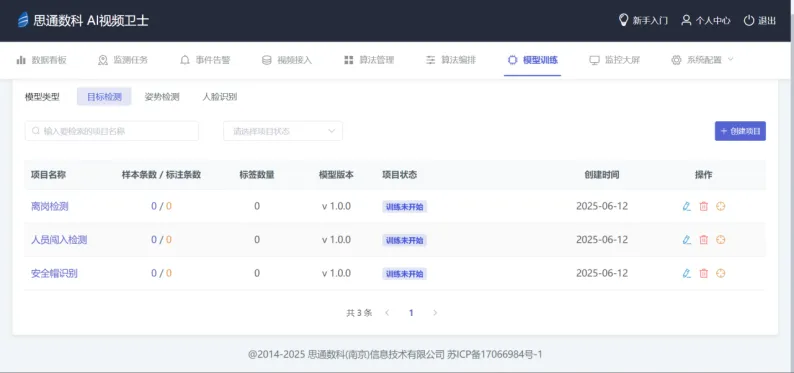Viewport: 794px width, 373px height.
Task: Click 项目状态 column header
Action: click(400, 175)
